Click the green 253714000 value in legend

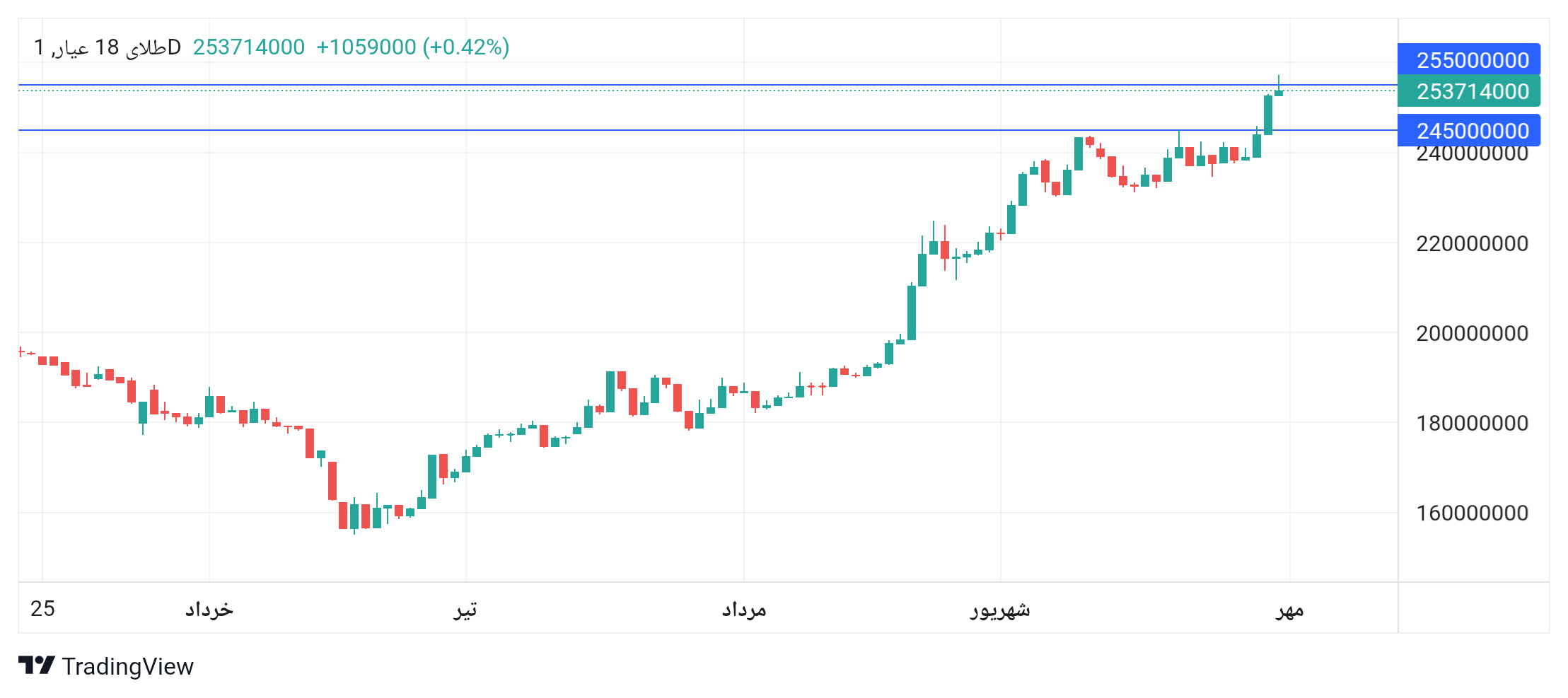pyautogui.click(x=249, y=47)
